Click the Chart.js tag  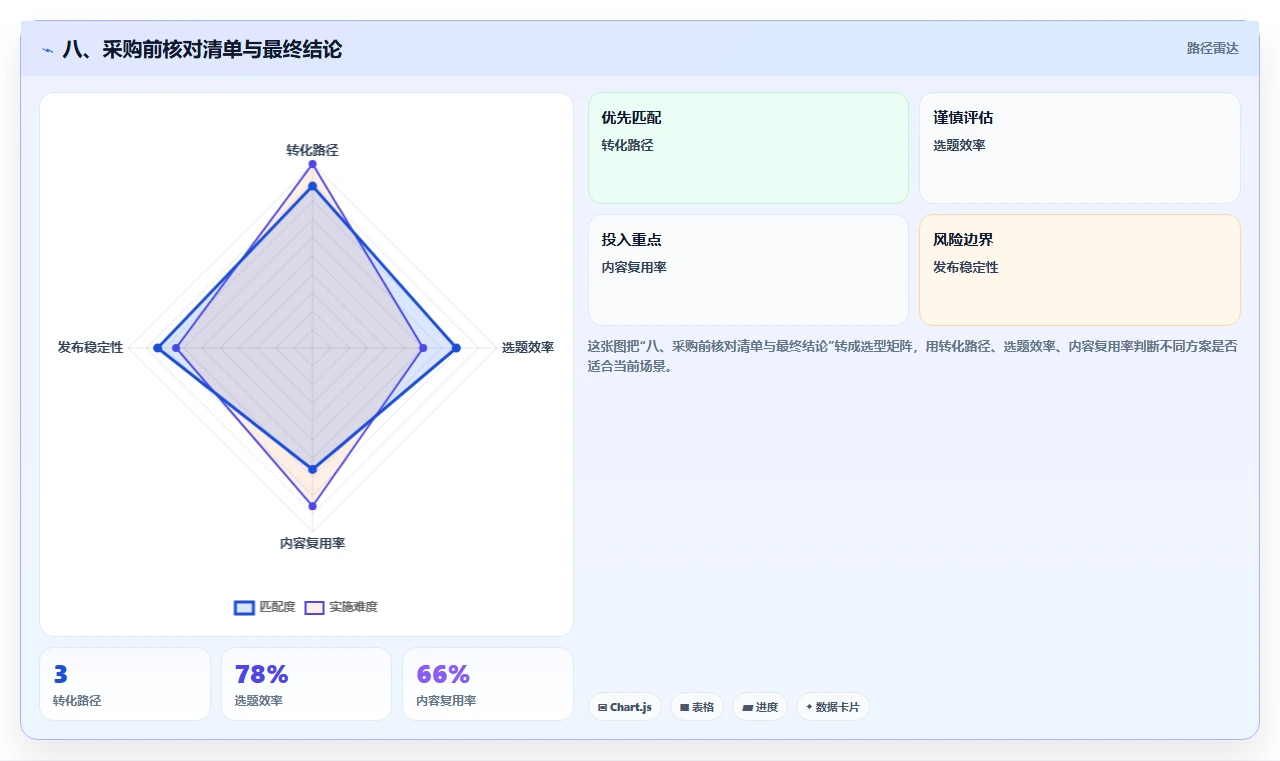click(x=624, y=707)
